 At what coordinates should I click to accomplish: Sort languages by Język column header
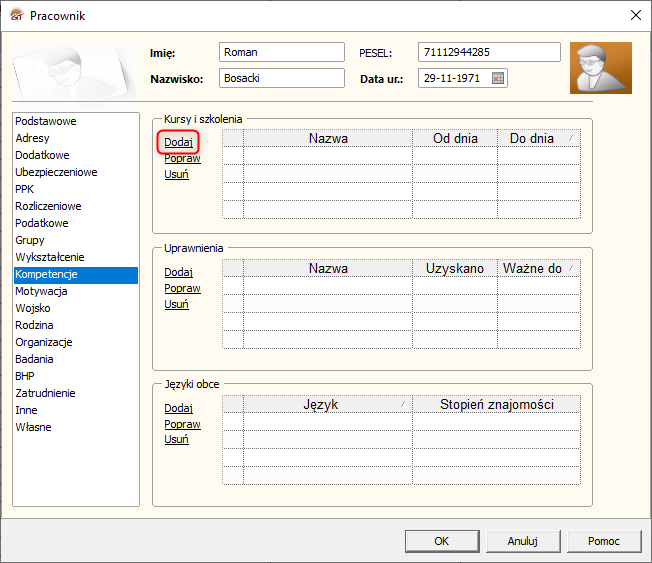coord(328,405)
